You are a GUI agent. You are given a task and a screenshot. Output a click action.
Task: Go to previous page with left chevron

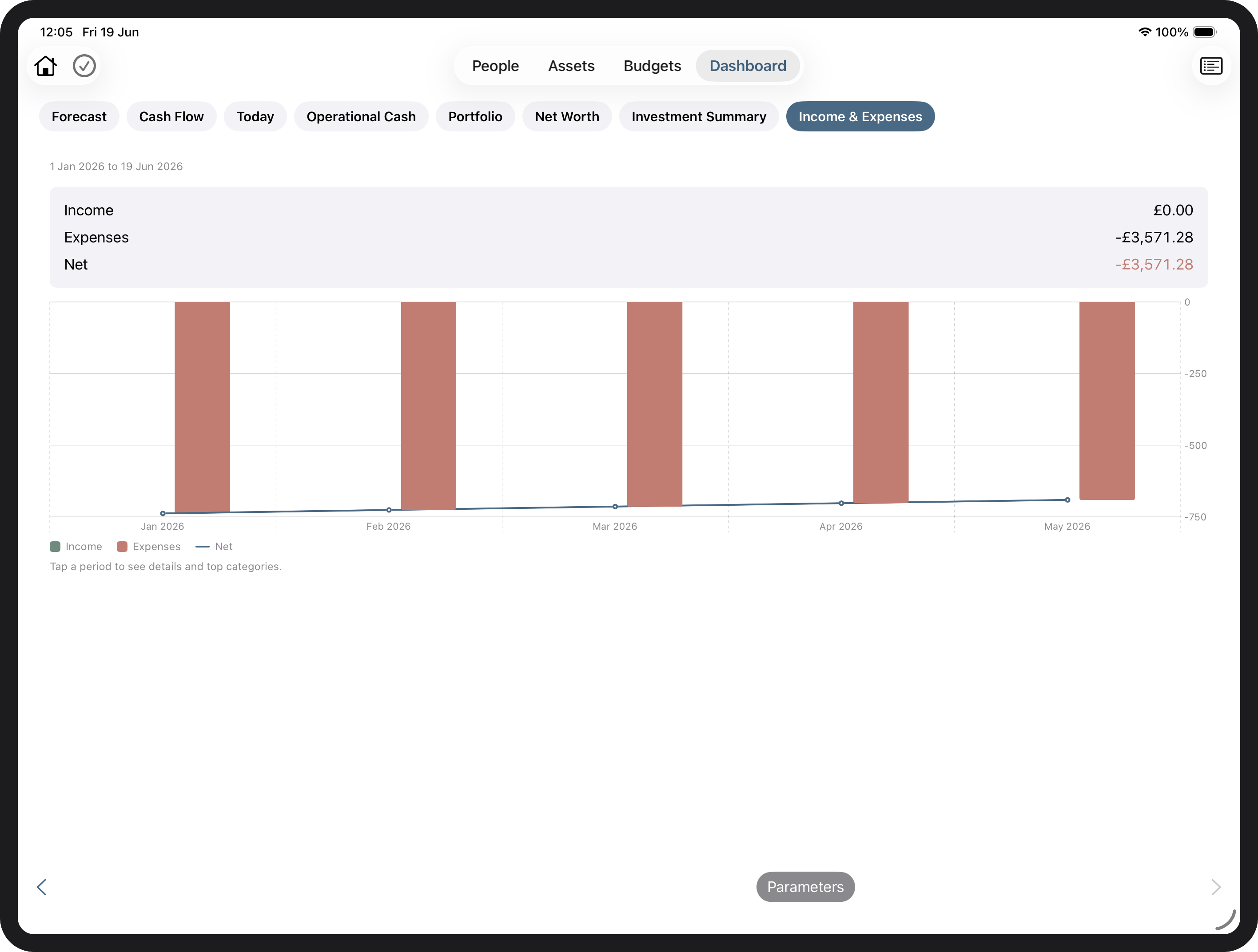click(41, 887)
